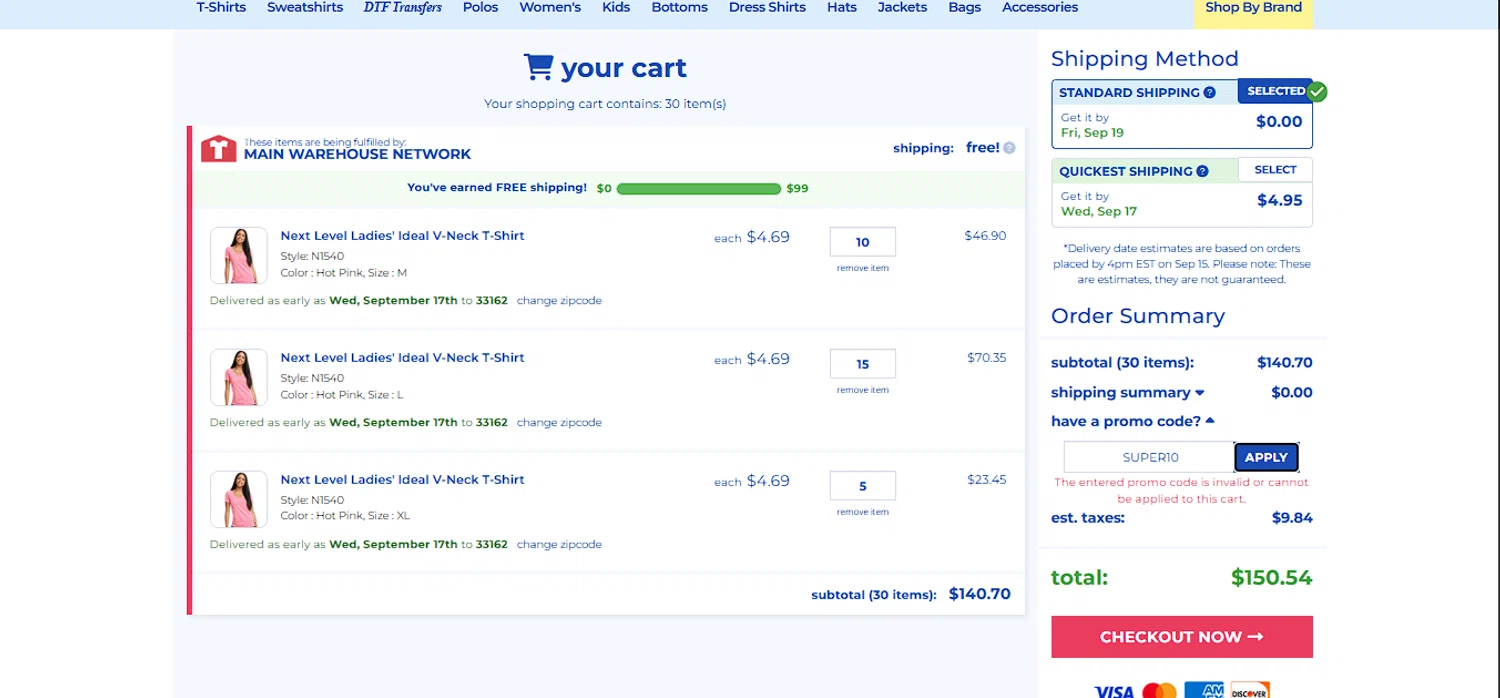Click Quickest Shipping help question icon
Viewport: 1500px width, 698px height.
coord(1202,171)
